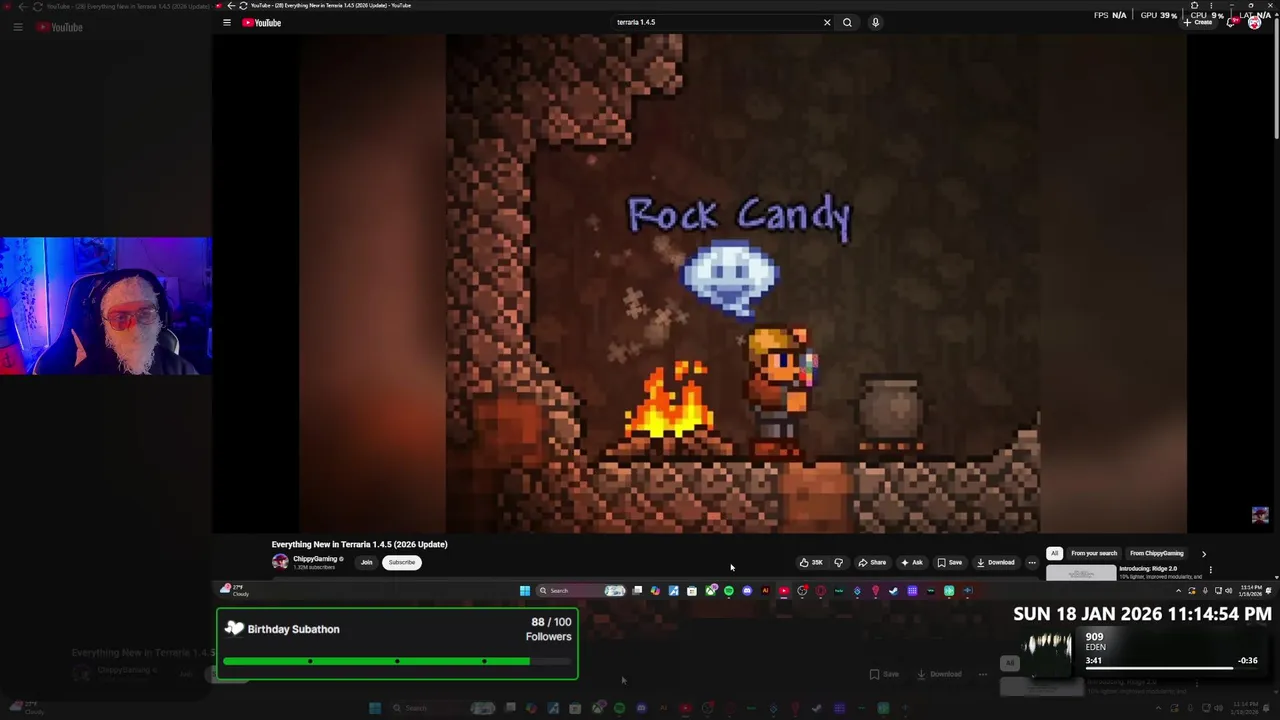The image size is (1280, 720).
Task: Like the video with 35K likes
Action: click(x=811, y=562)
